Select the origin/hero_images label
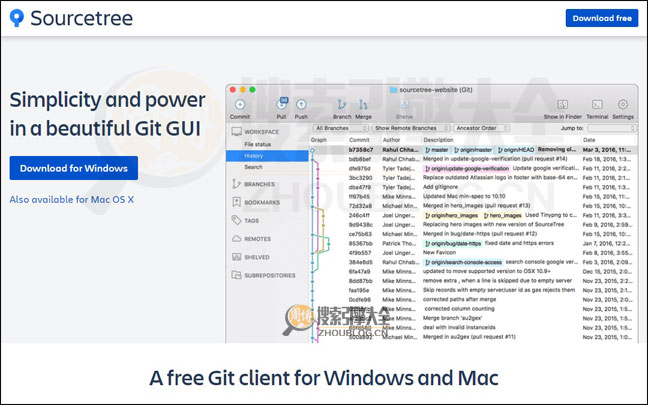This screenshot has height=405, width=648. tap(451, 215)
